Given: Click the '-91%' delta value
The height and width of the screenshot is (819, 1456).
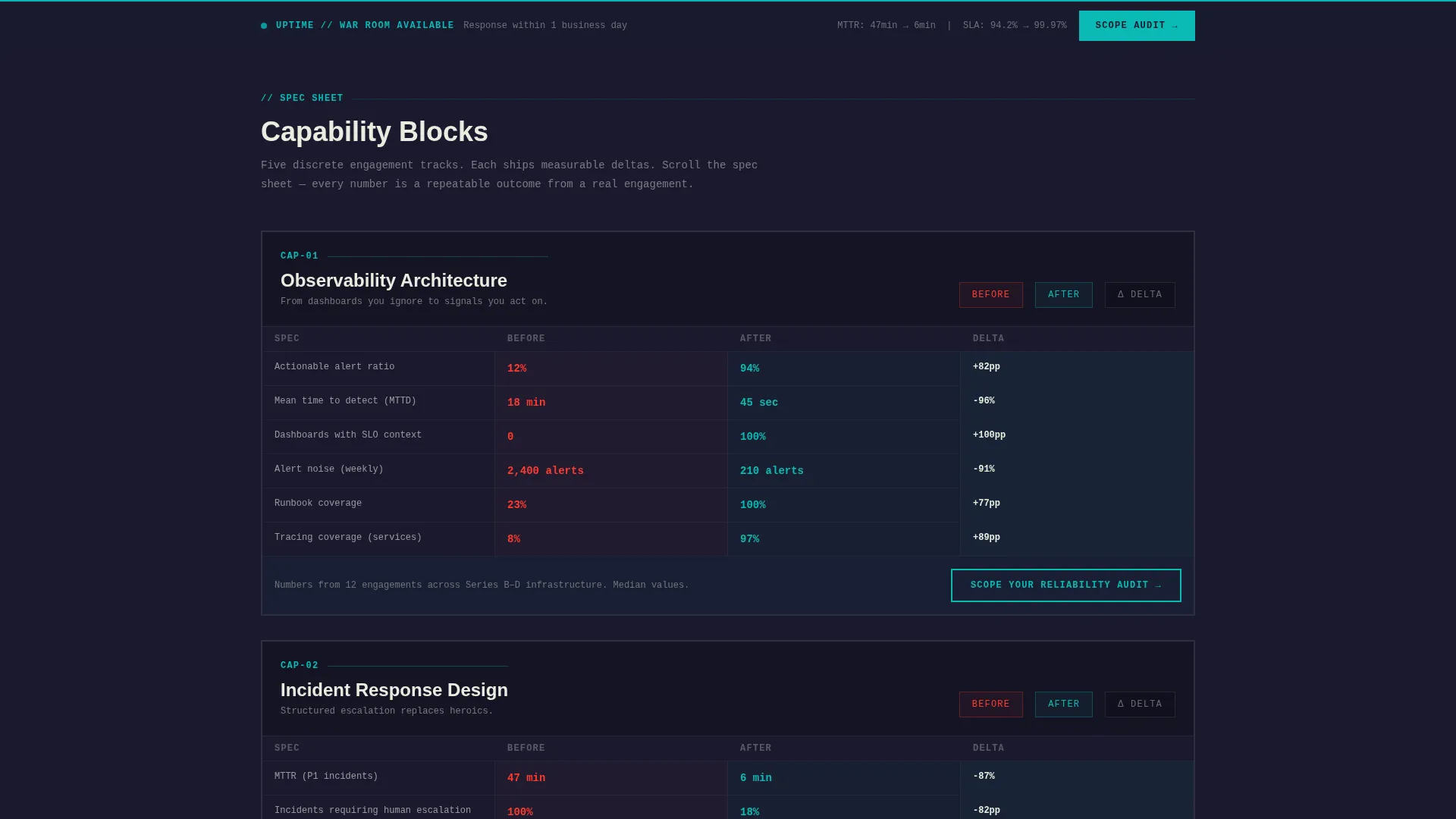Looking at the screenshot, I should [x=984, y=469].
